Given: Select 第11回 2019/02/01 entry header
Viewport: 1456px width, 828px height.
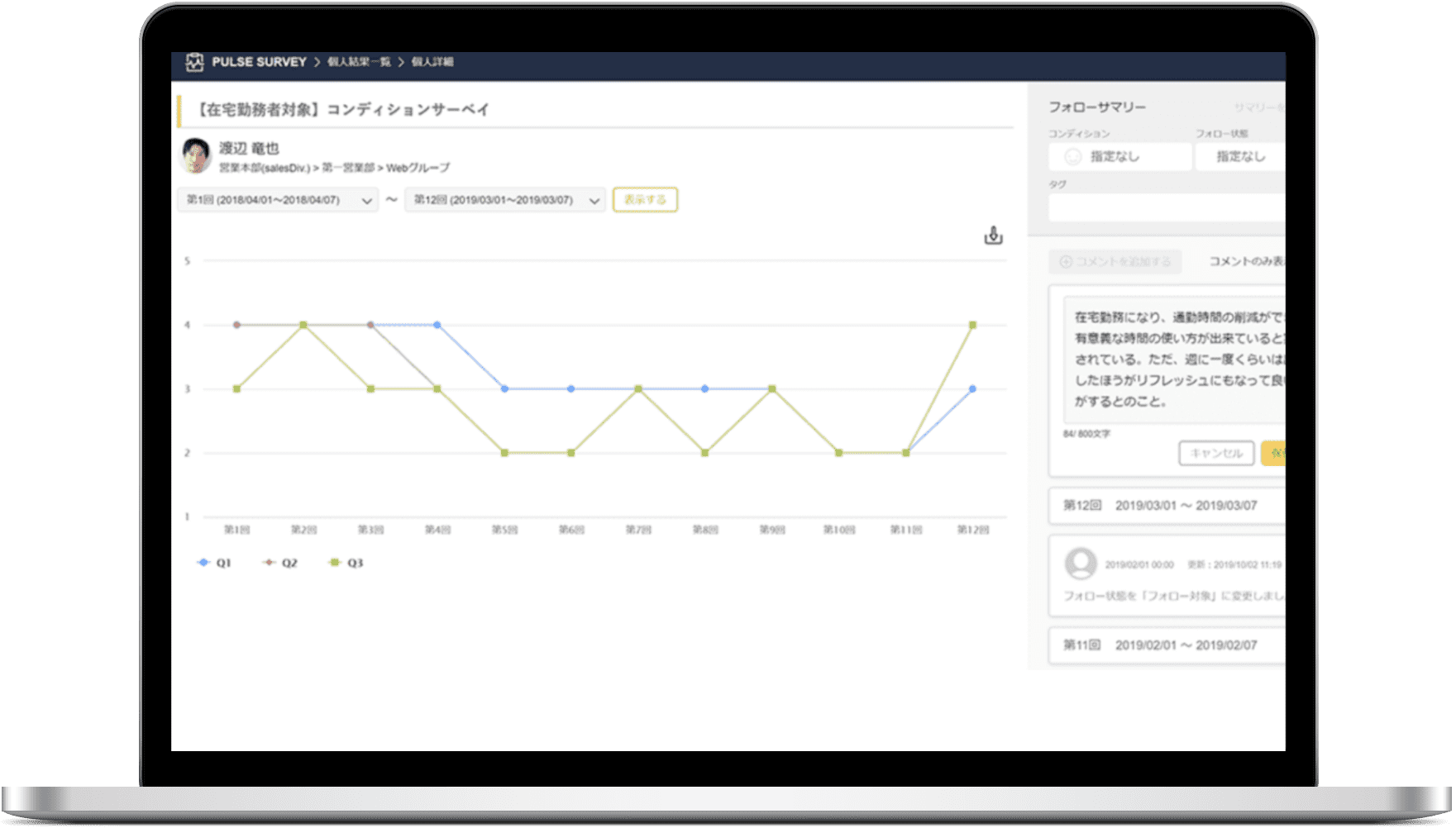Looking at the screenshot, I should 1167,645.
